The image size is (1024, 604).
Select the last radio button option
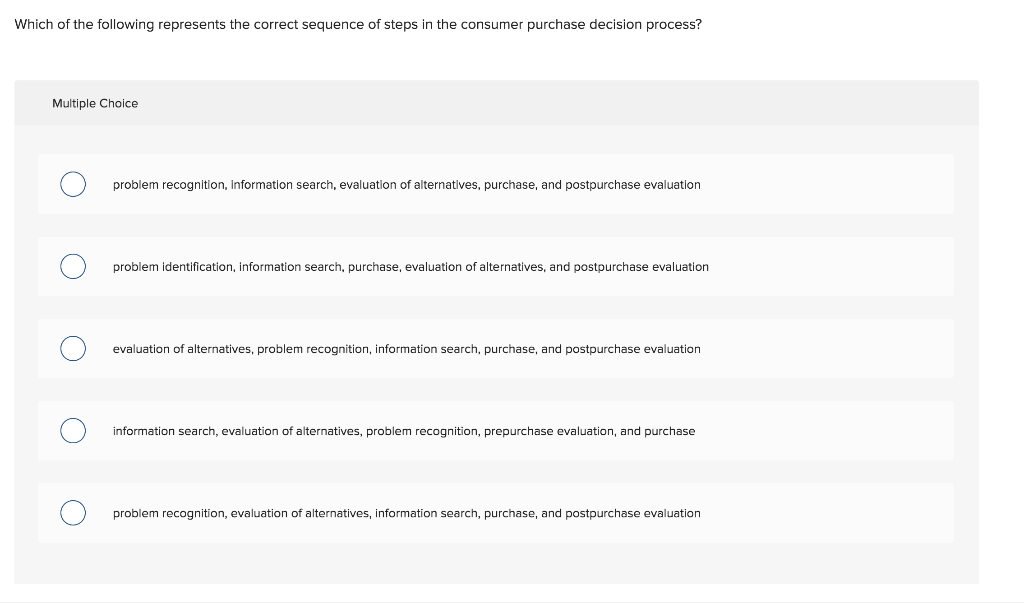(72, 512)
